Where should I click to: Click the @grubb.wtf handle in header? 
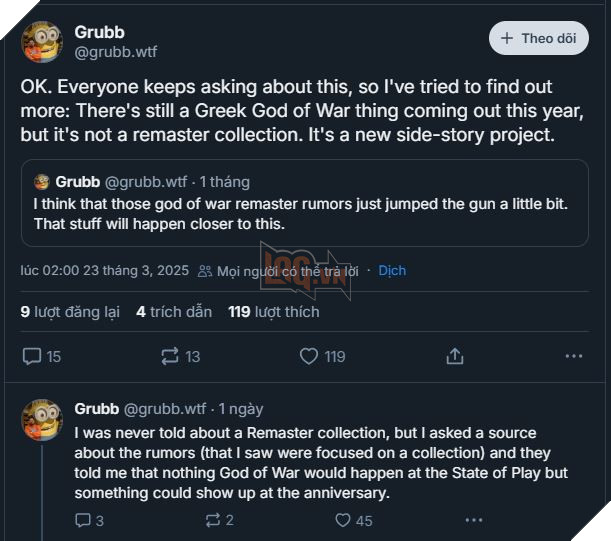pyautogui.click(x=115, y=52)
